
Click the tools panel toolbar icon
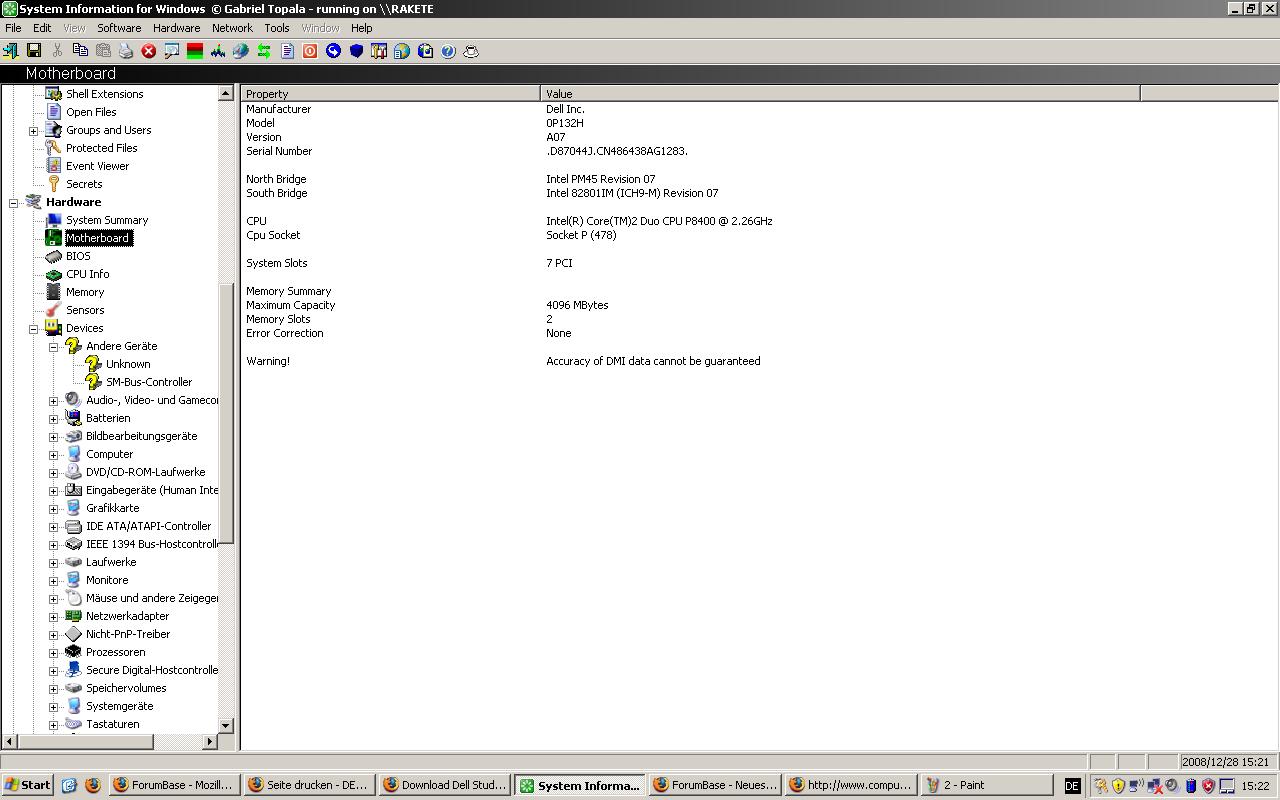[x=379, y=51]
